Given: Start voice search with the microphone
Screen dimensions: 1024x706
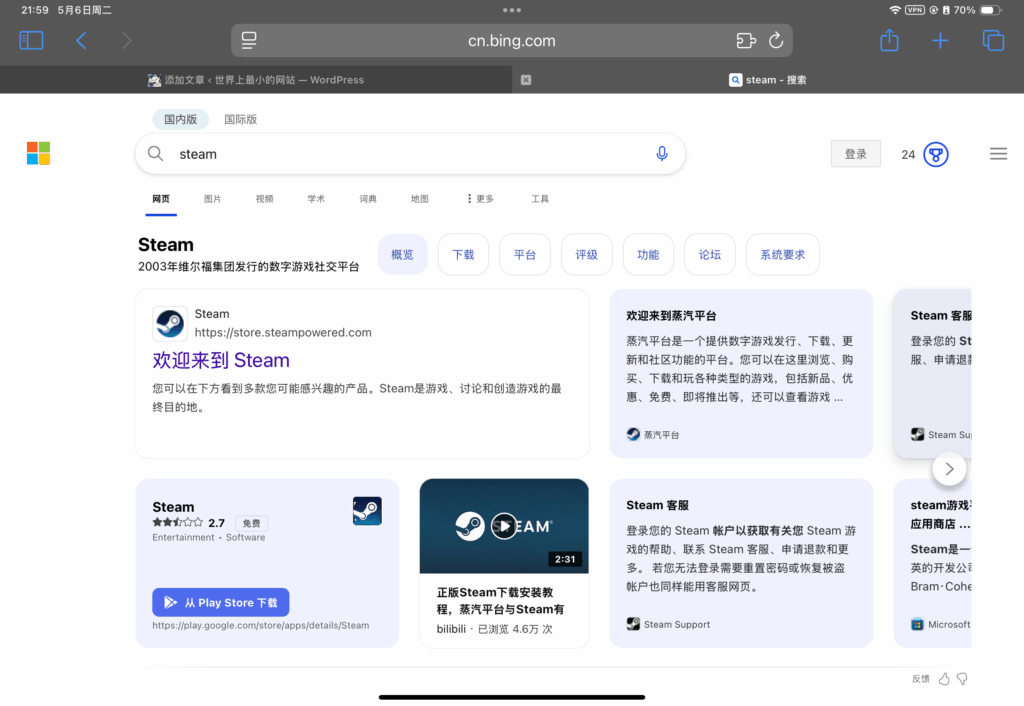Looking at the screenshot, I should (x=662, y=153).
